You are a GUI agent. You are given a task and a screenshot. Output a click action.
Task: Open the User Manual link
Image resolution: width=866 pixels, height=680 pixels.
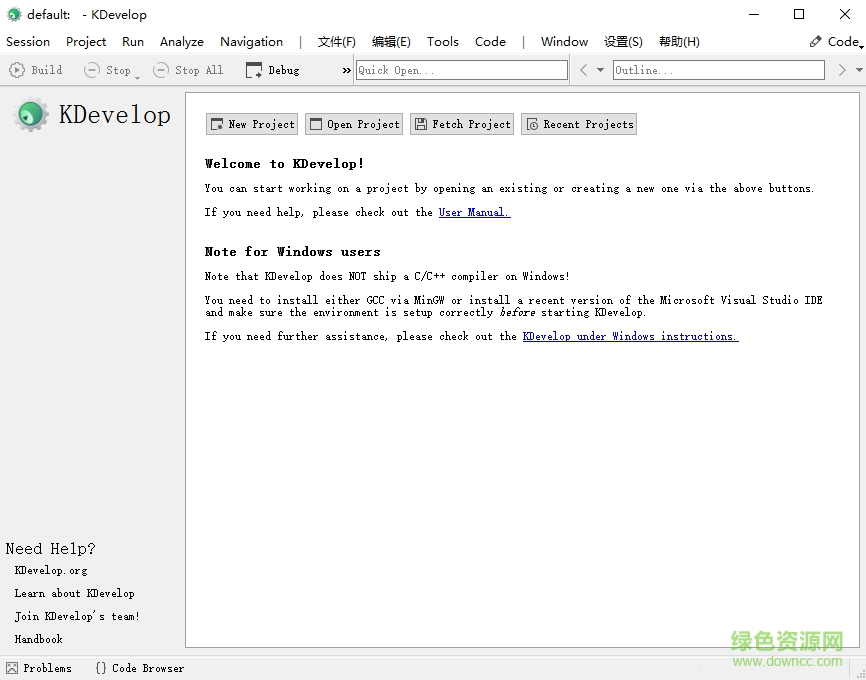click(x=474, y=212)
